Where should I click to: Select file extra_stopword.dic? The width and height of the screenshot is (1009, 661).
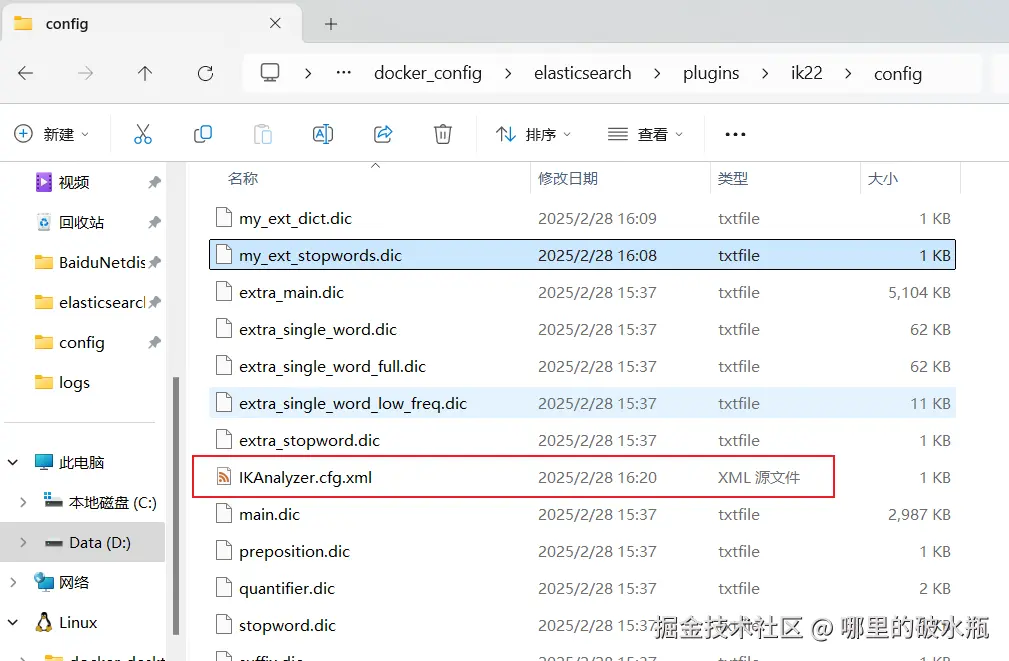(x=582, y=440)
